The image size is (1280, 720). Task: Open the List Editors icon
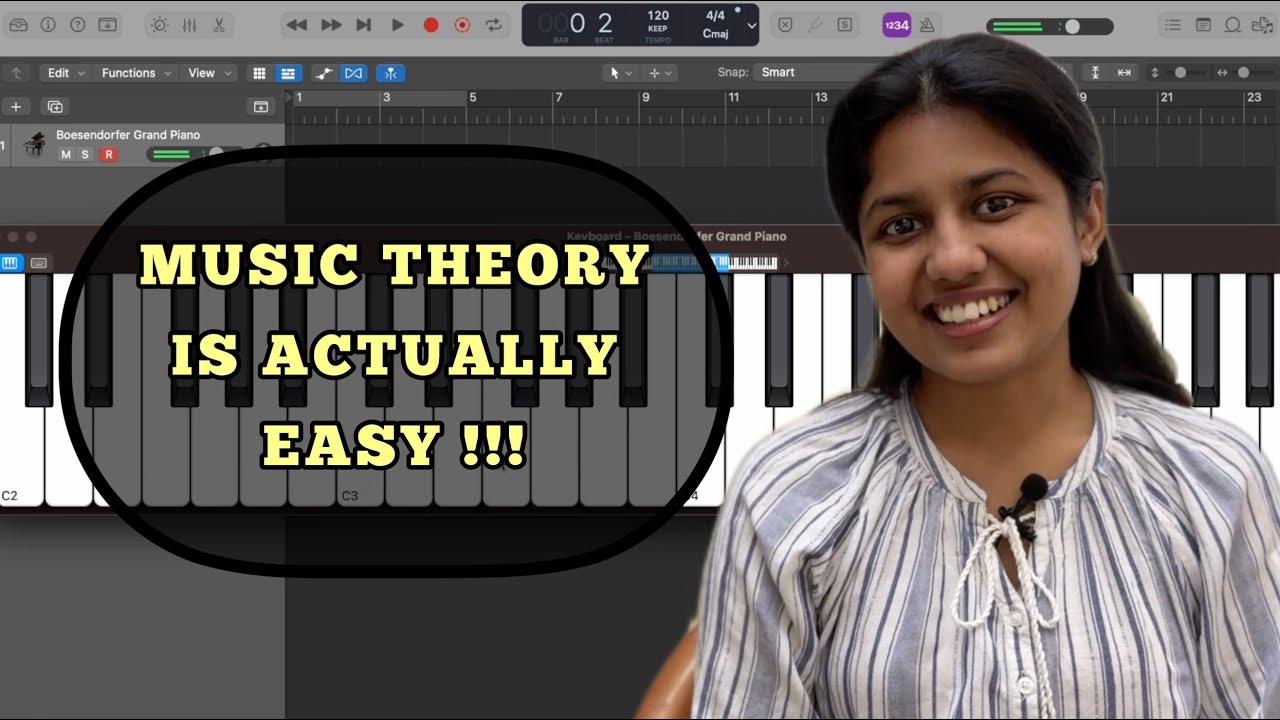click(x=1173, y=25)
